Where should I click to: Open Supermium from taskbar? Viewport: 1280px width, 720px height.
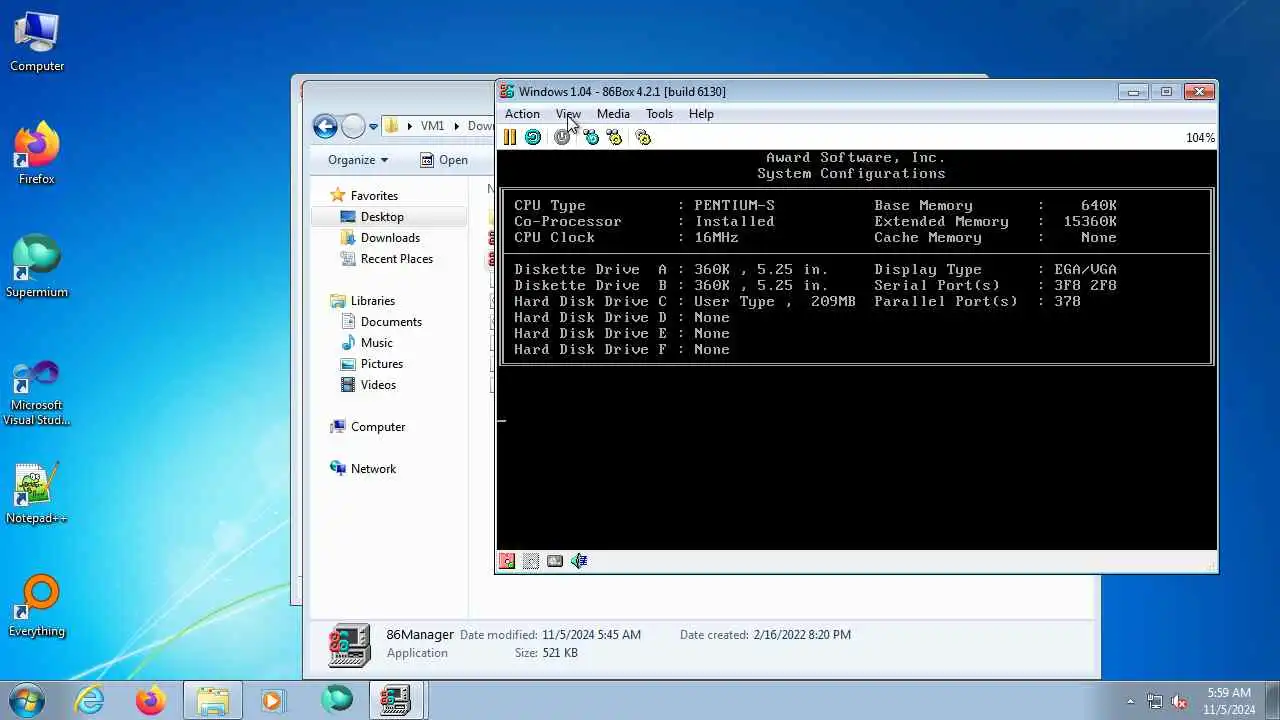coord(336,700)
